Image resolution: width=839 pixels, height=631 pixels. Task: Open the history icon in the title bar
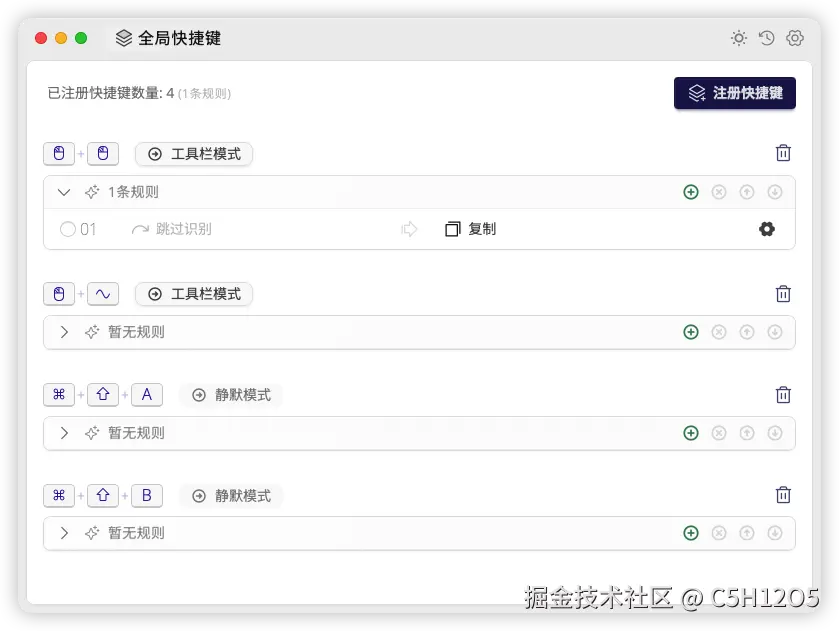pyautogui.click(x=766, y=38)
